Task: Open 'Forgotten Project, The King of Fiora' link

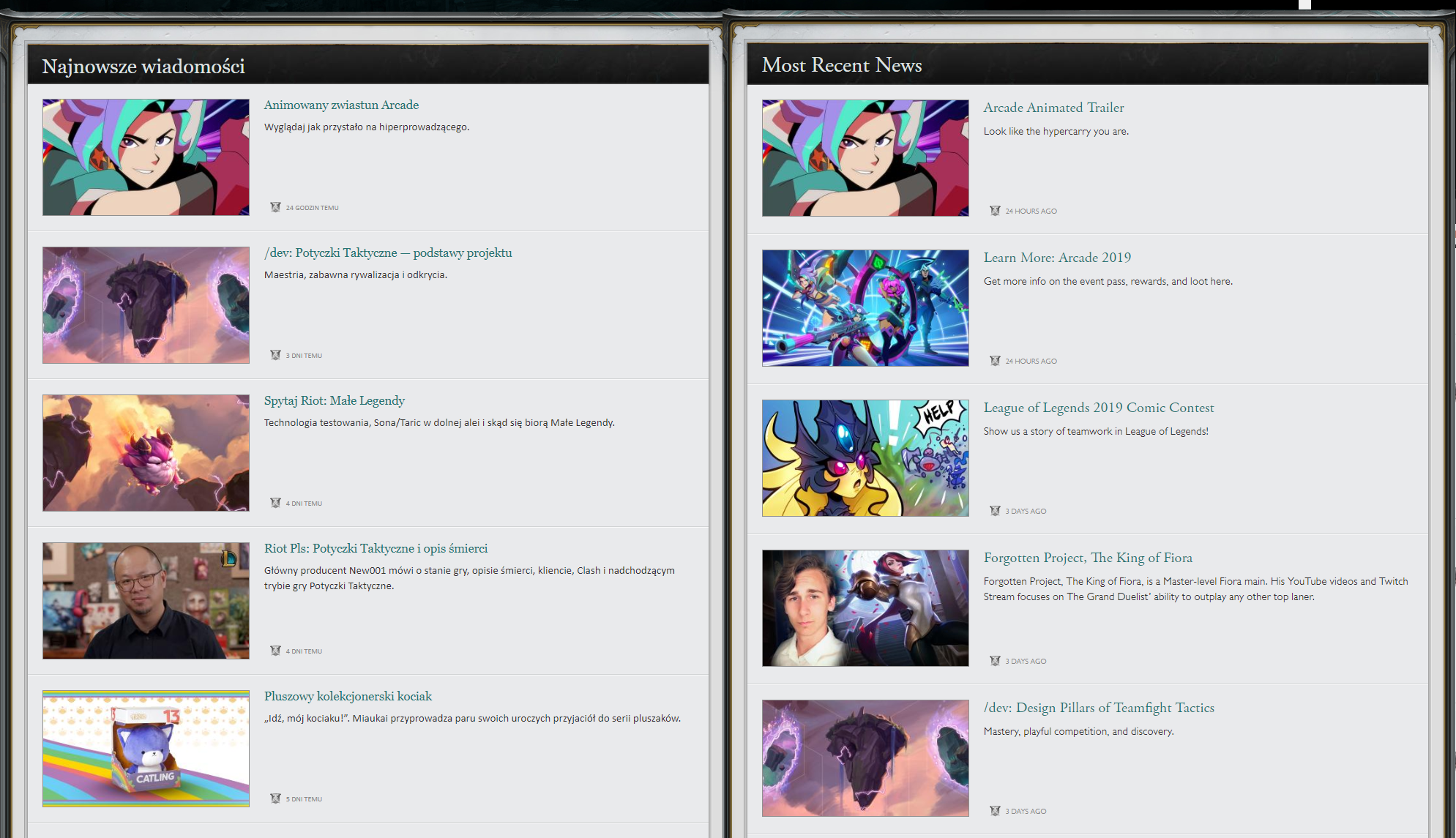Action: tap(1088, 558)
